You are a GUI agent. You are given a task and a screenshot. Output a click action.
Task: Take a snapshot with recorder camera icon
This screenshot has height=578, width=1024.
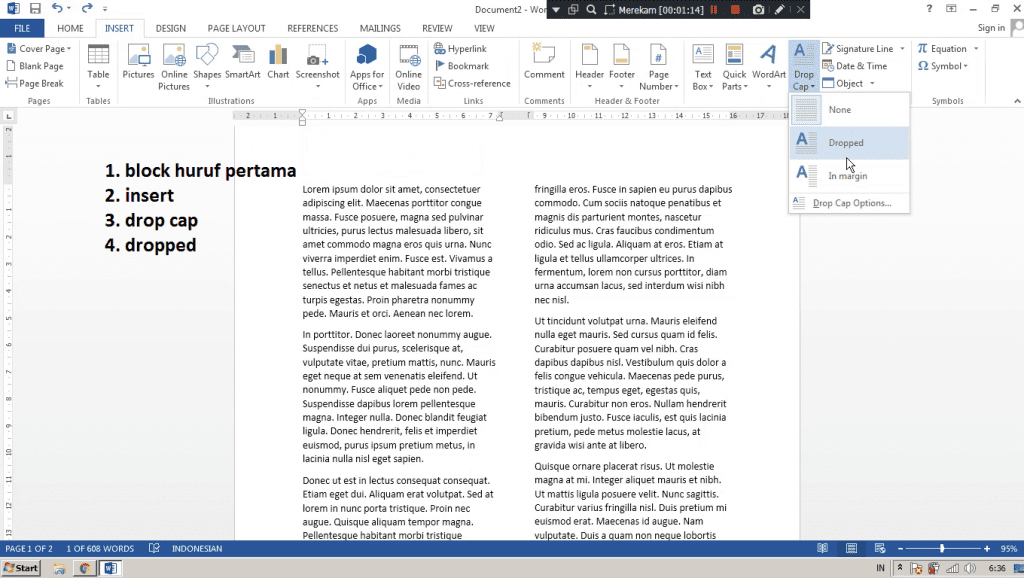coord(758,10)
